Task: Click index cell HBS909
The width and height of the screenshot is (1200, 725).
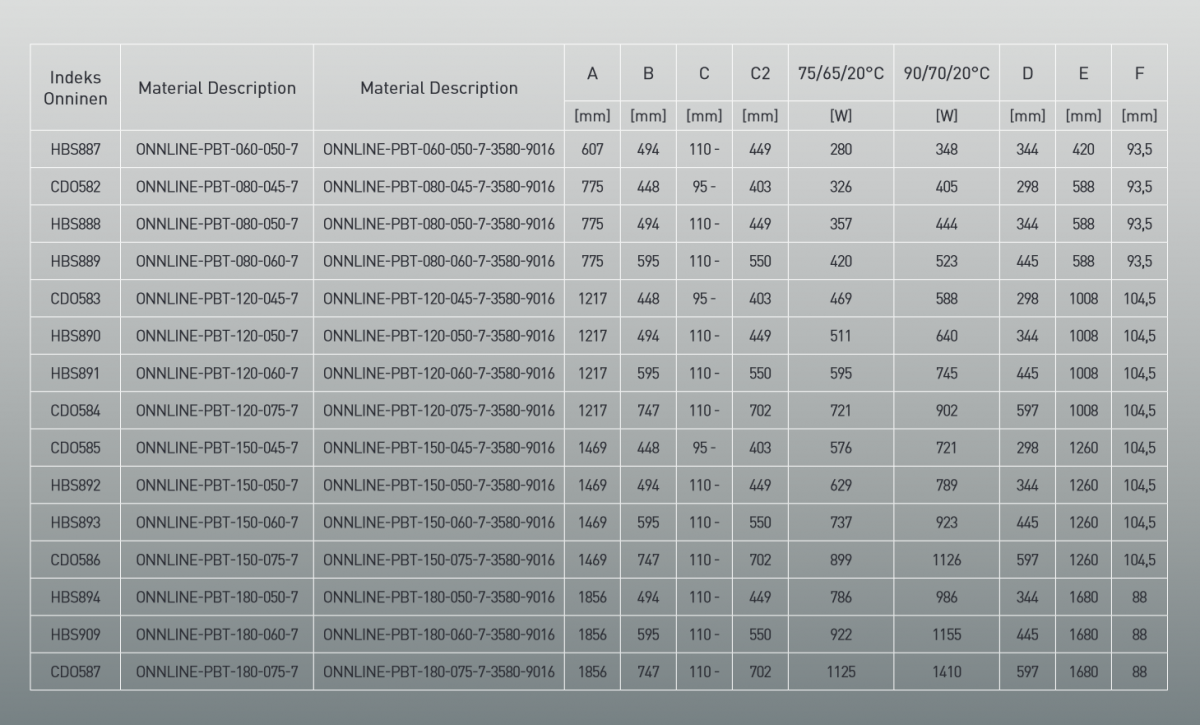Action: point(76,635)
